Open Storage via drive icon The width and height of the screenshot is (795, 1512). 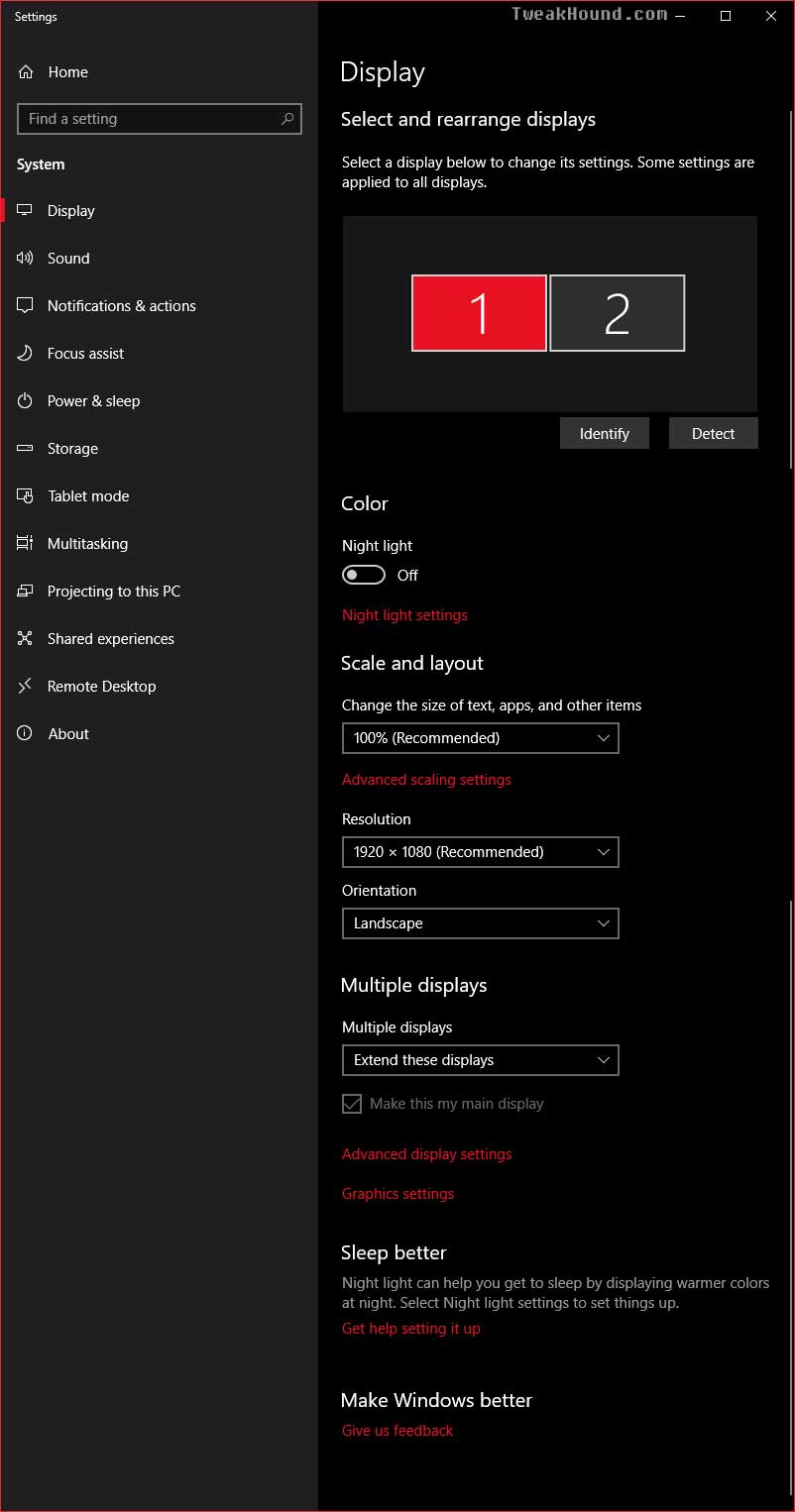click(x=26, y=449)
